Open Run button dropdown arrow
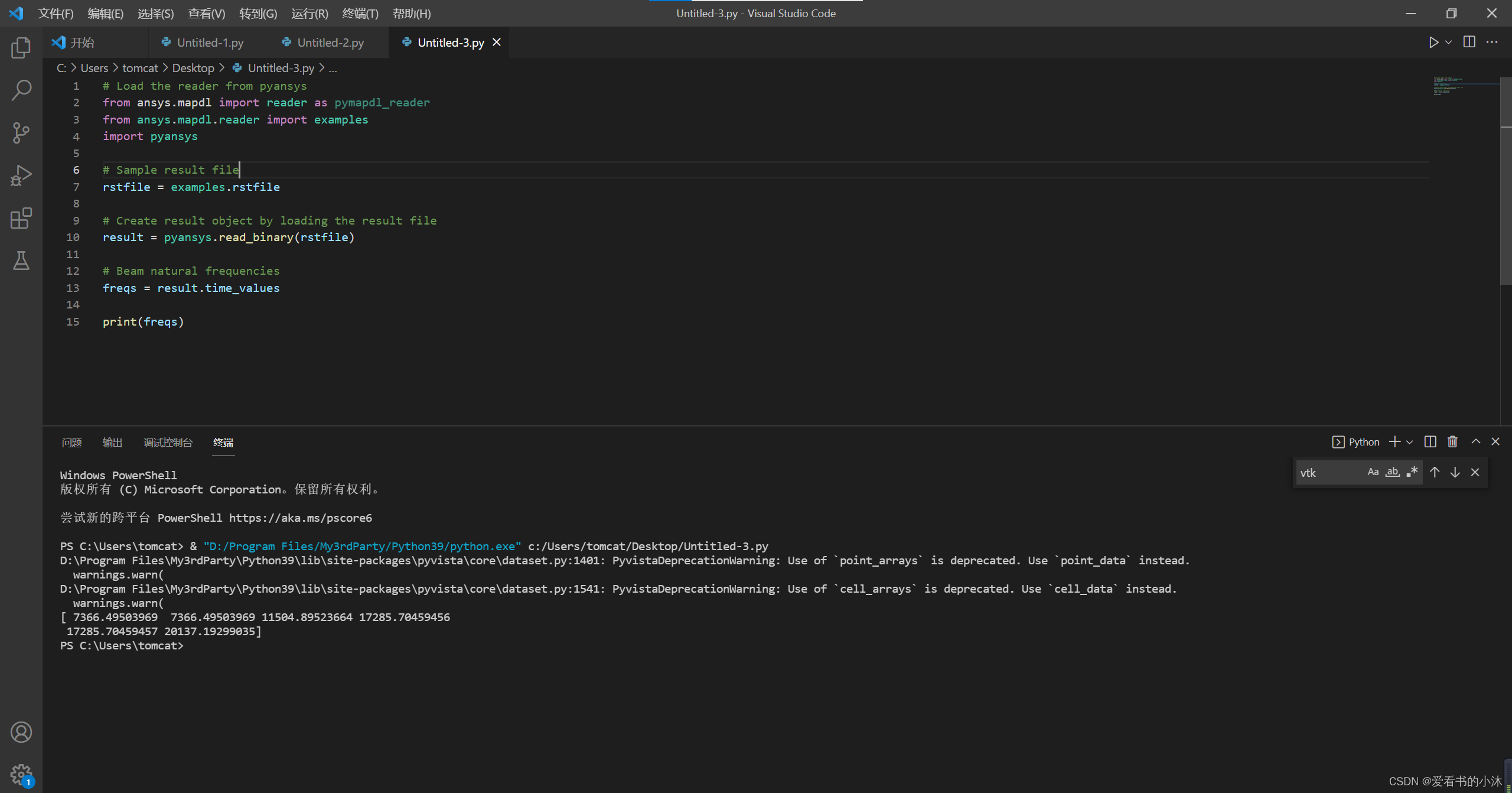The width and height of the screenshot is (1512, 793). click(x=1448, y=43)
